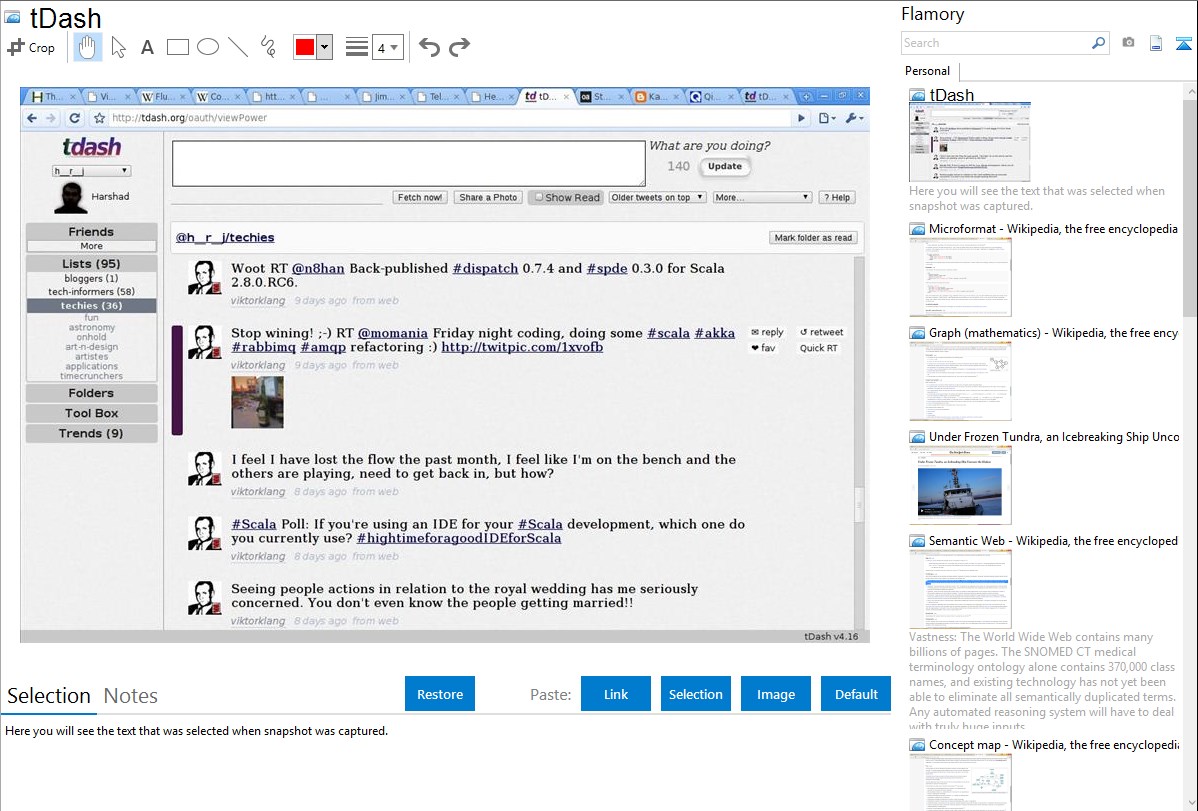Screen dimensions: 1198x811
Task: Redo the last undone action
Action: [459, 47]
